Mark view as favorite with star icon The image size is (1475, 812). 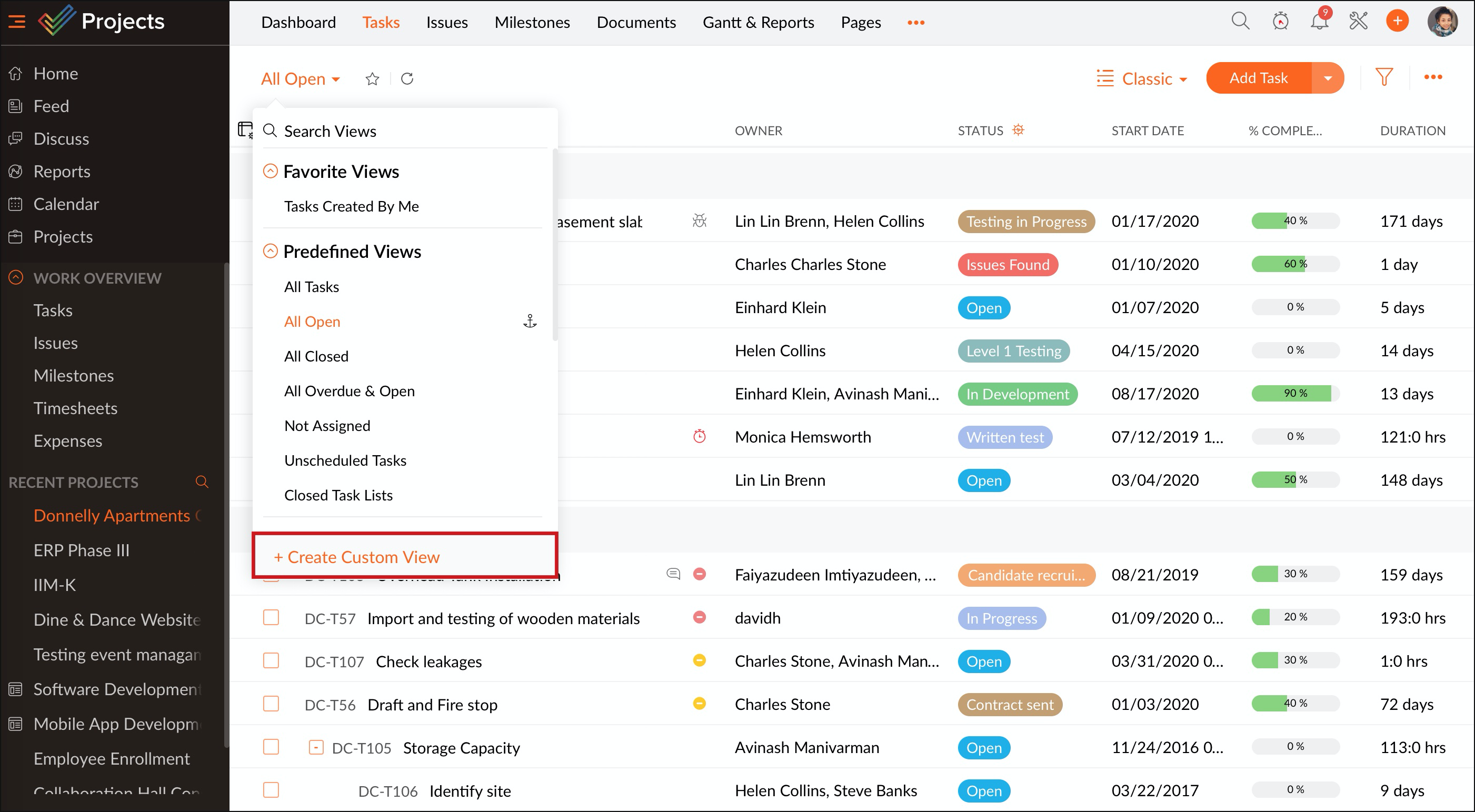[x=372, y=79]
